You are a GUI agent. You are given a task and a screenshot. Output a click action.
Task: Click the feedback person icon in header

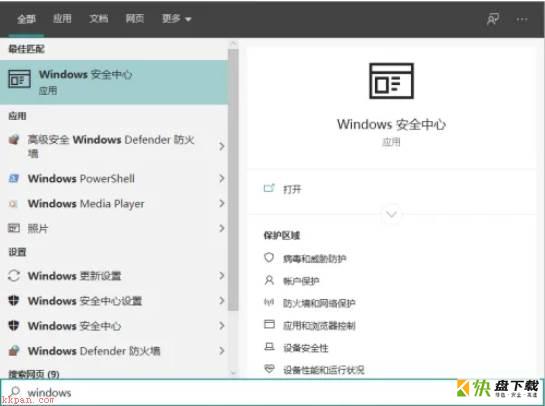[x=493, y=19]
